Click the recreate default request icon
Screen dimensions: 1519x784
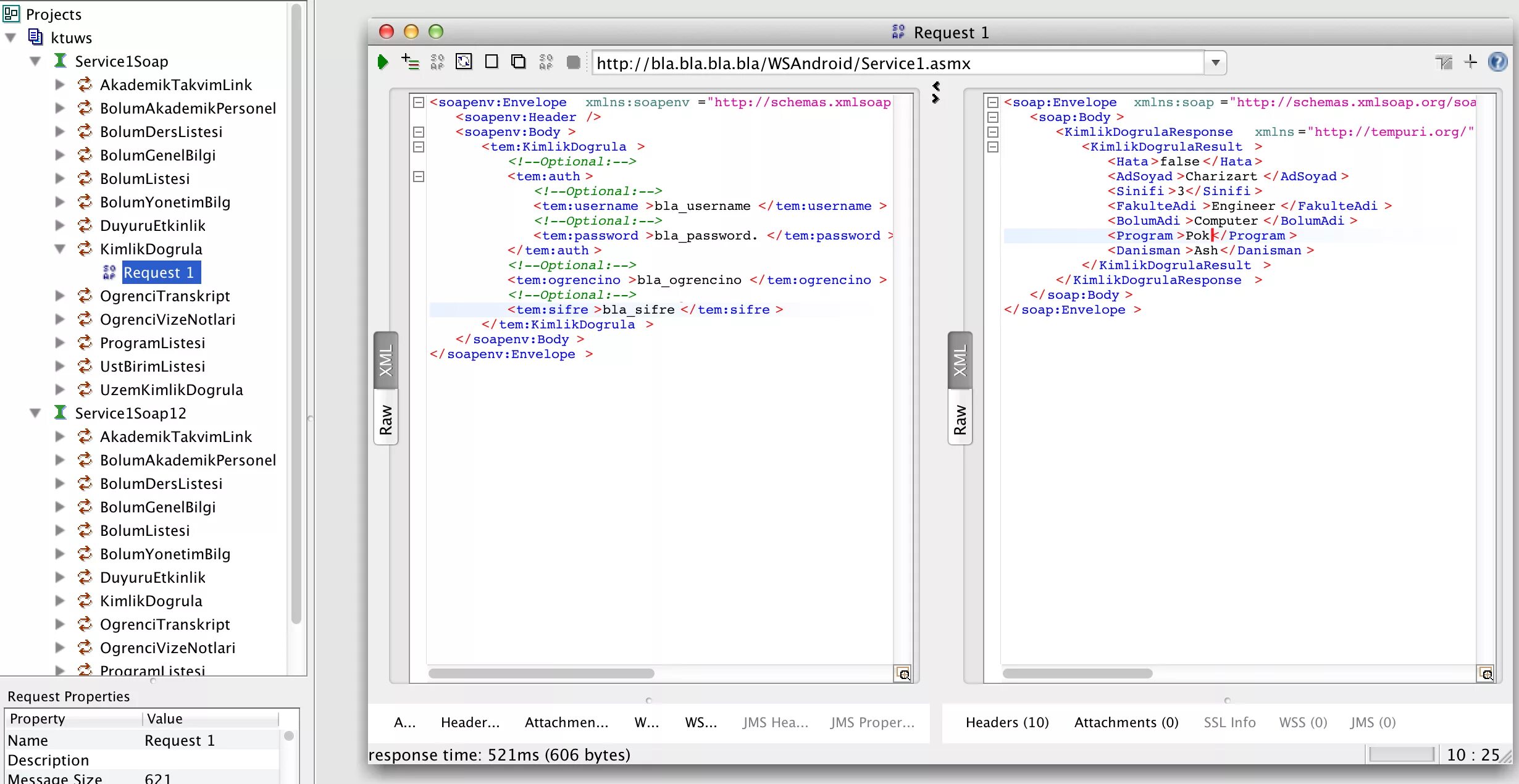click(464, 62)
